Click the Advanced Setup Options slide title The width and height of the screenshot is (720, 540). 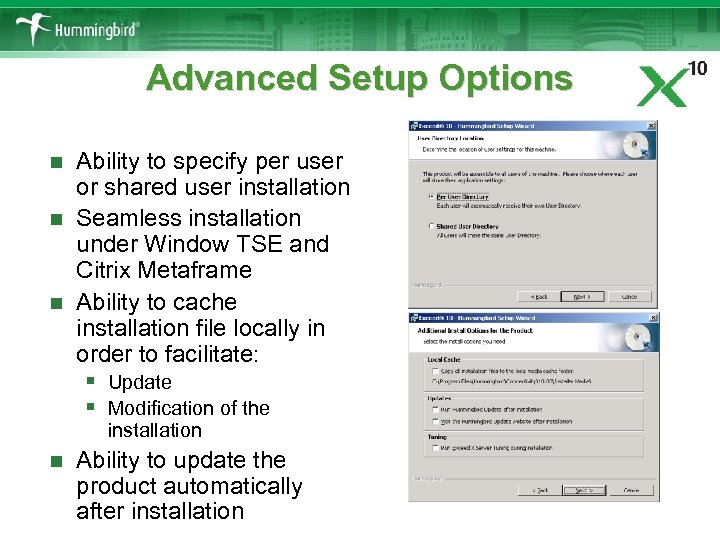point(360,78)
